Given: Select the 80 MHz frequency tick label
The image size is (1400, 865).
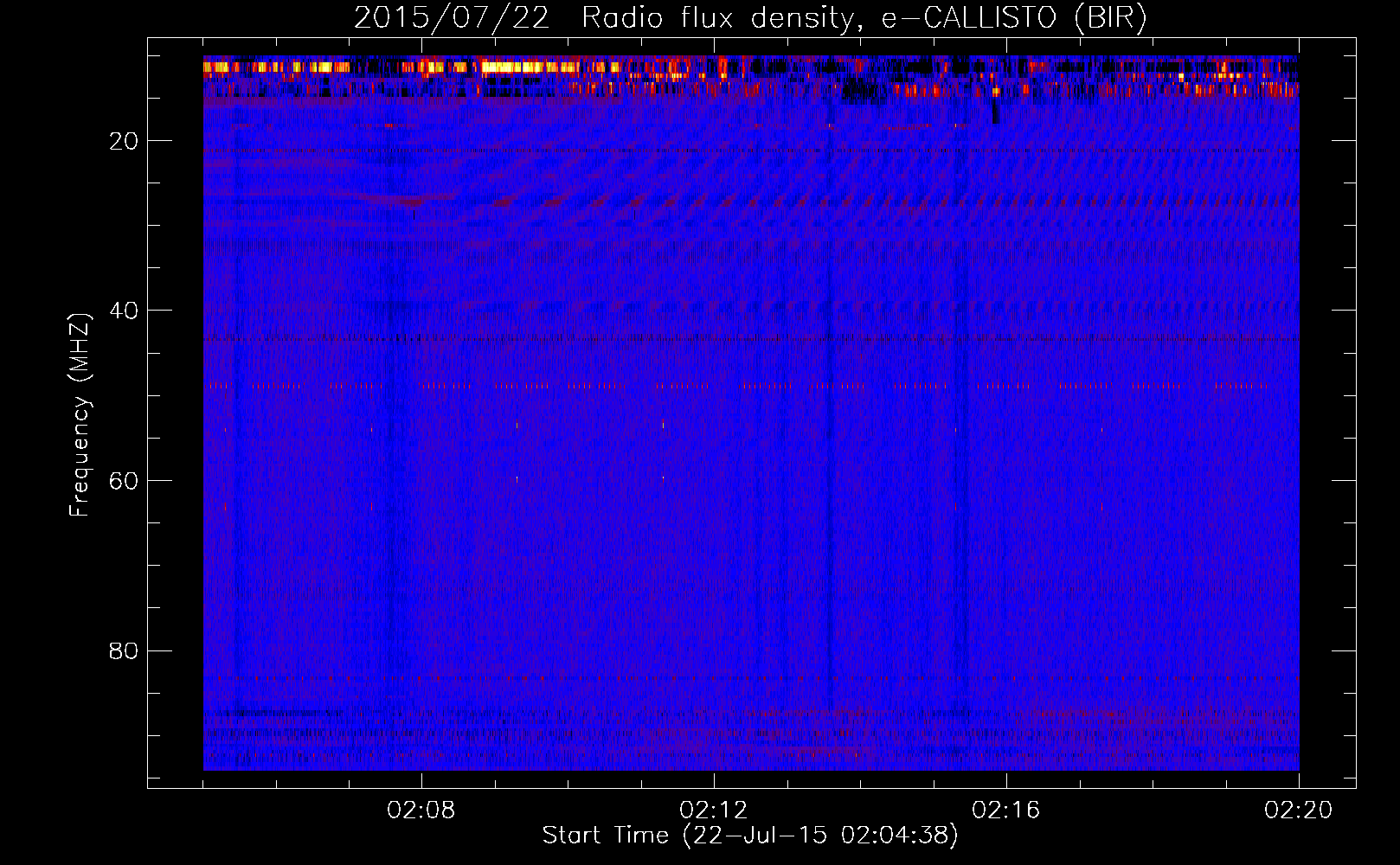Looking at the screenshot, I should coord(124,650).
